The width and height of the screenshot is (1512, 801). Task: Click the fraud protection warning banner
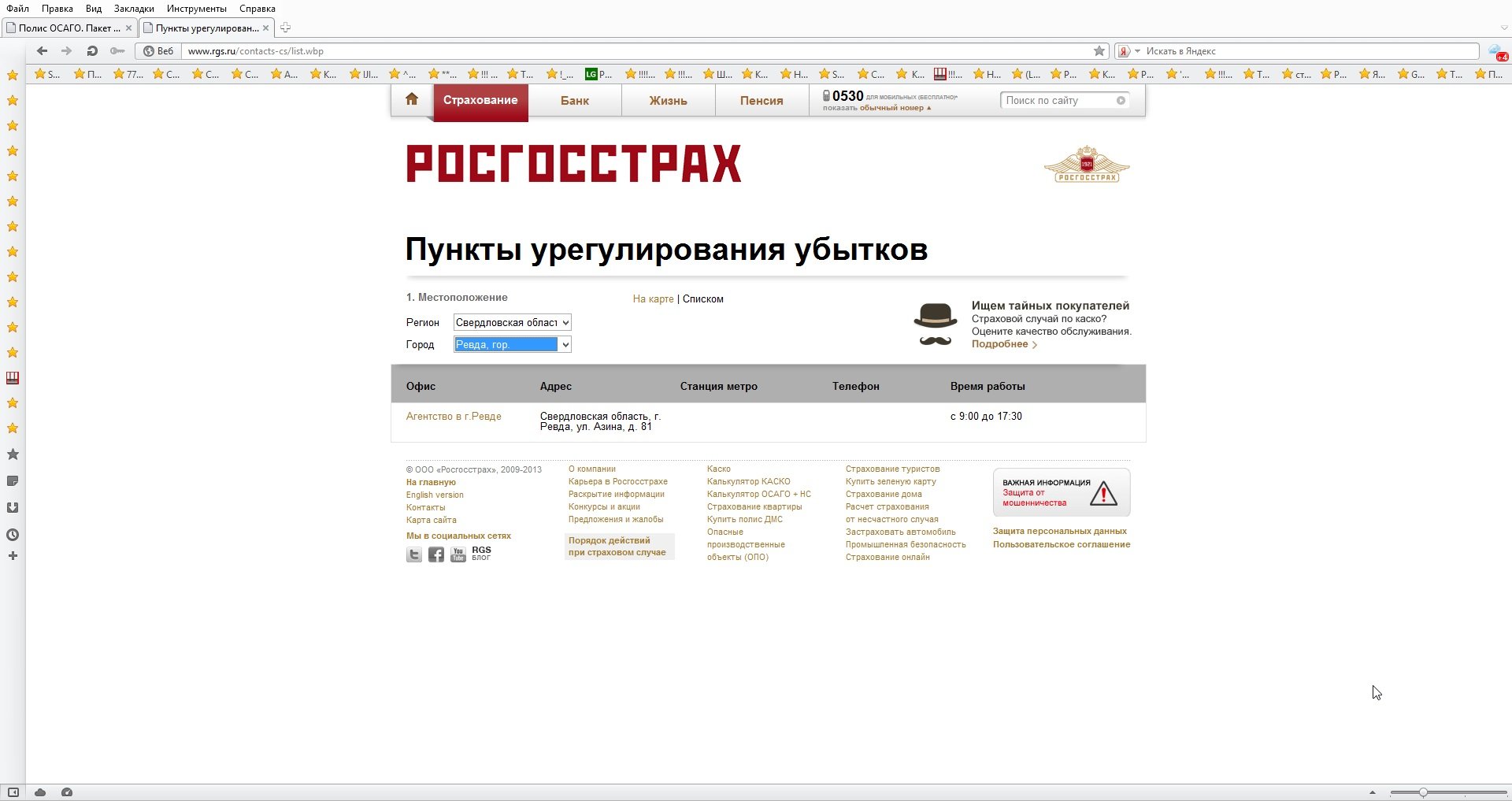(1061, 492)
